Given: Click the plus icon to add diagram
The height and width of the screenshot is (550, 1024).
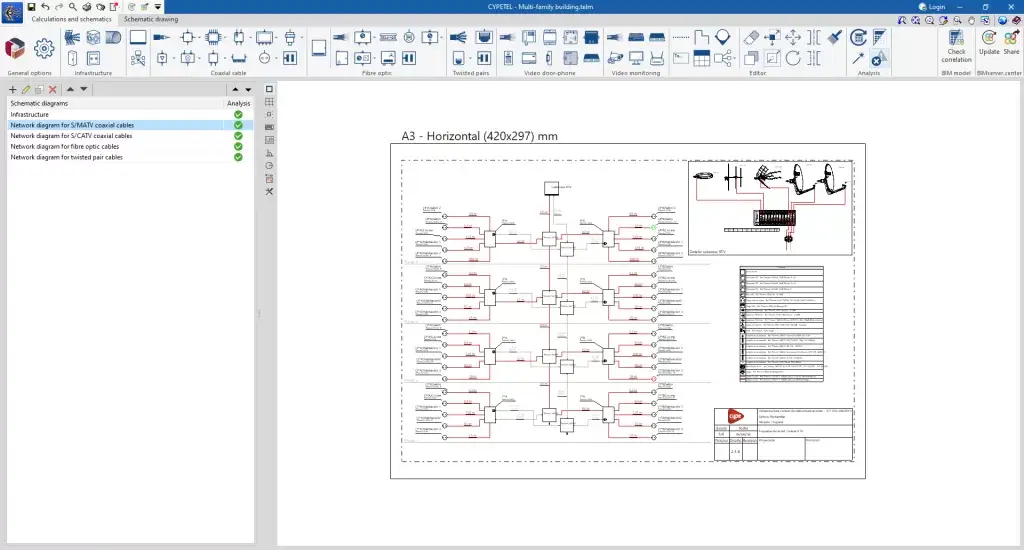Looking at the screenshot, I should tap(12, 90).
